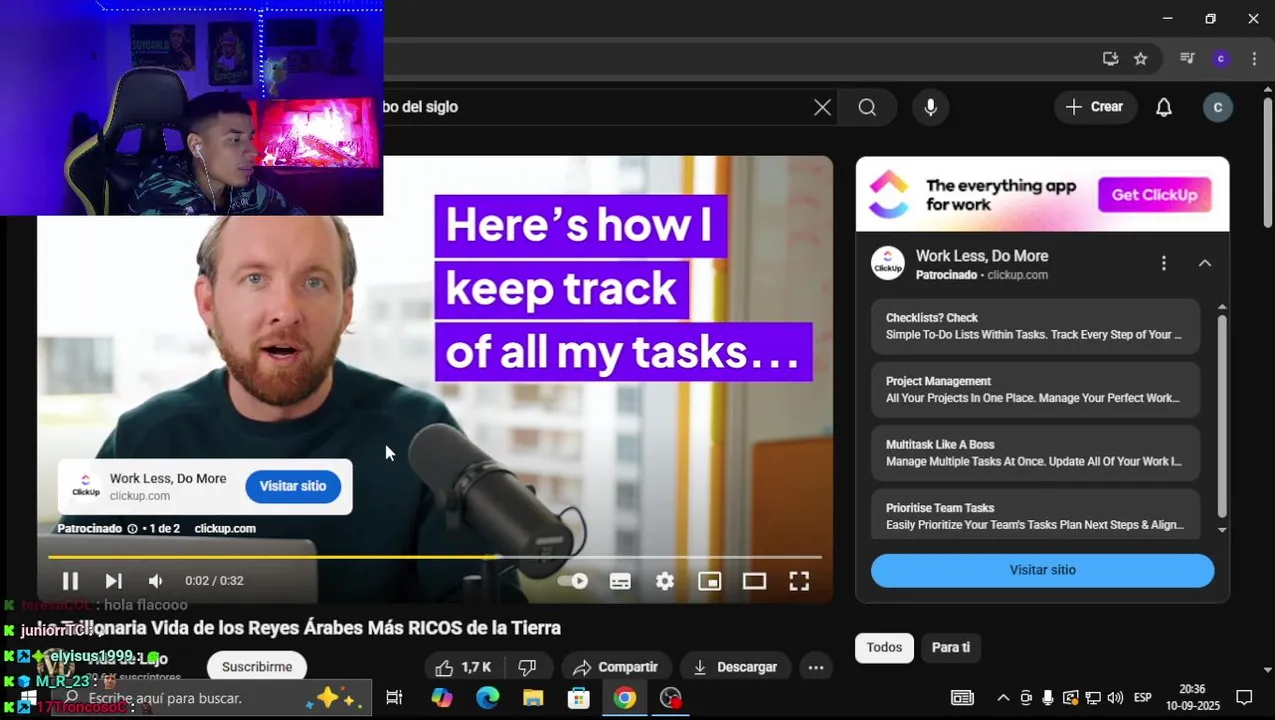Open notifications bell icon
1275x720 pixels.
click(x=1164, y=107)
